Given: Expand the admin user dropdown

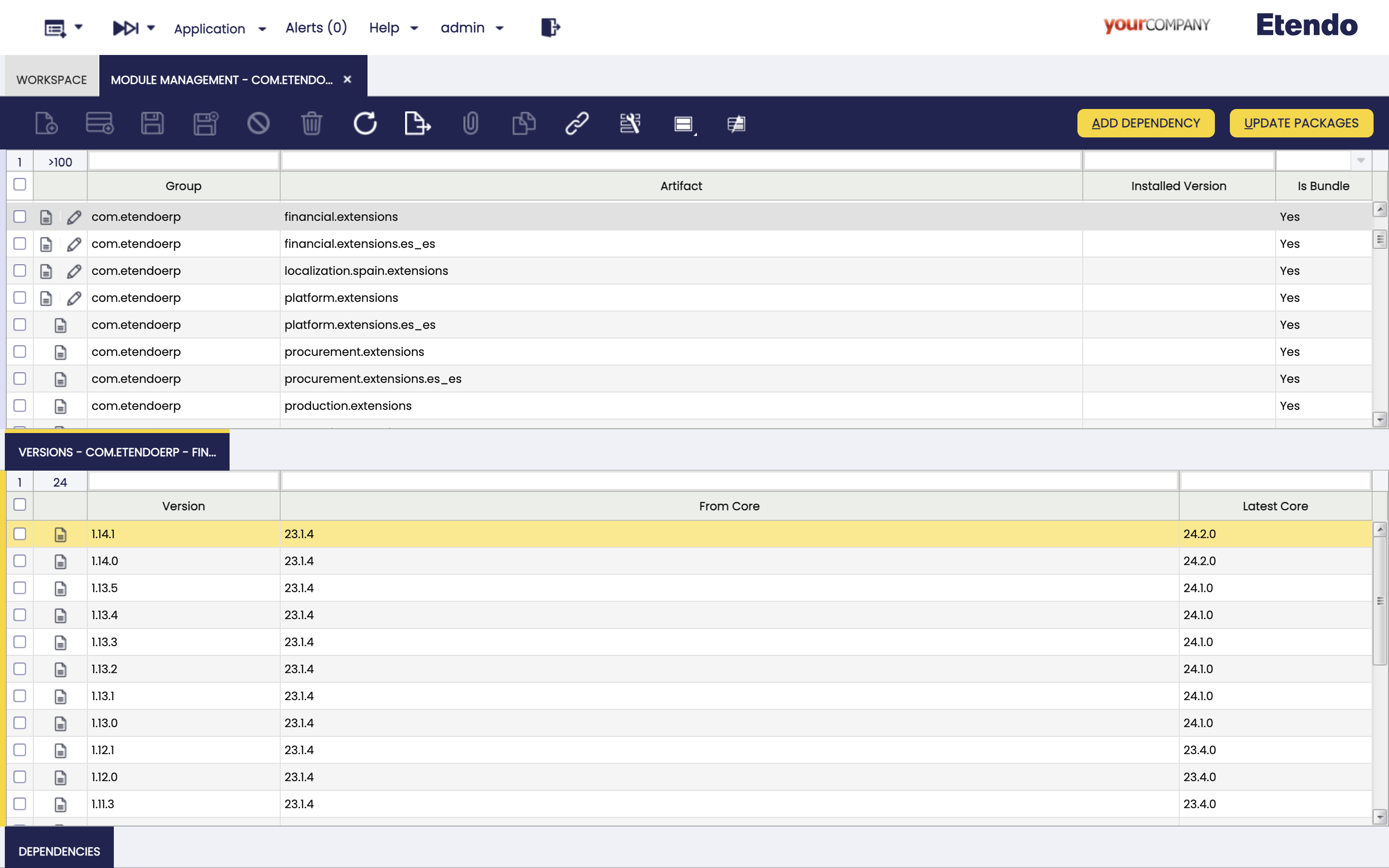Looking at the screenshot, I should click(472, 27).
